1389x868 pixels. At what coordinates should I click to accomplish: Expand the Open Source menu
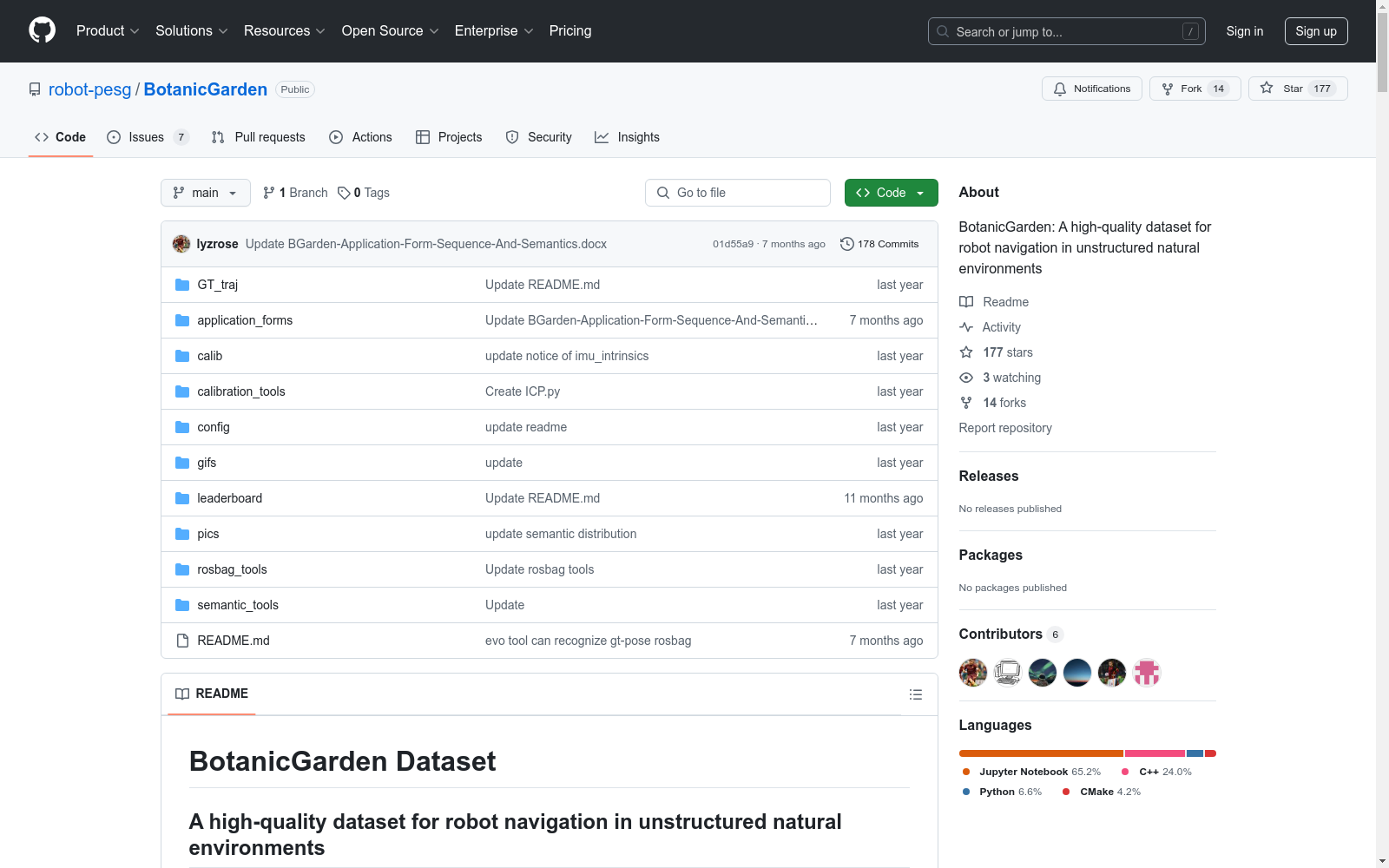391,30
